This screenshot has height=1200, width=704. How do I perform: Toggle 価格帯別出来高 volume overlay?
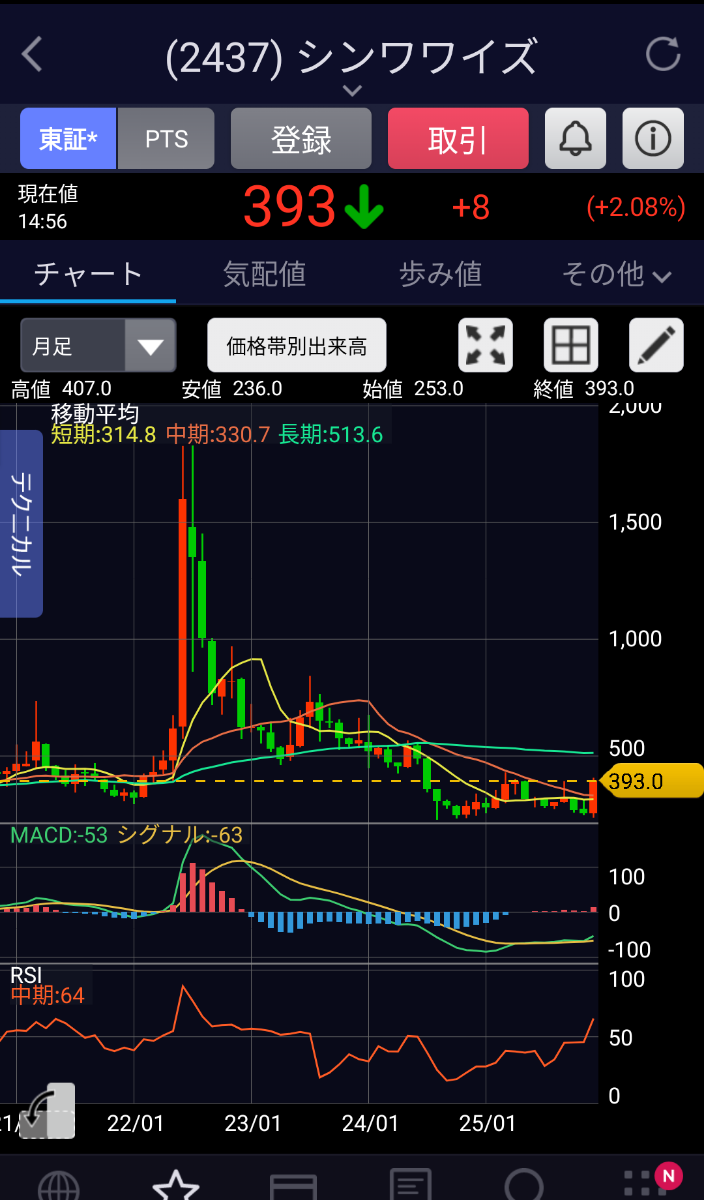[297, 346]
